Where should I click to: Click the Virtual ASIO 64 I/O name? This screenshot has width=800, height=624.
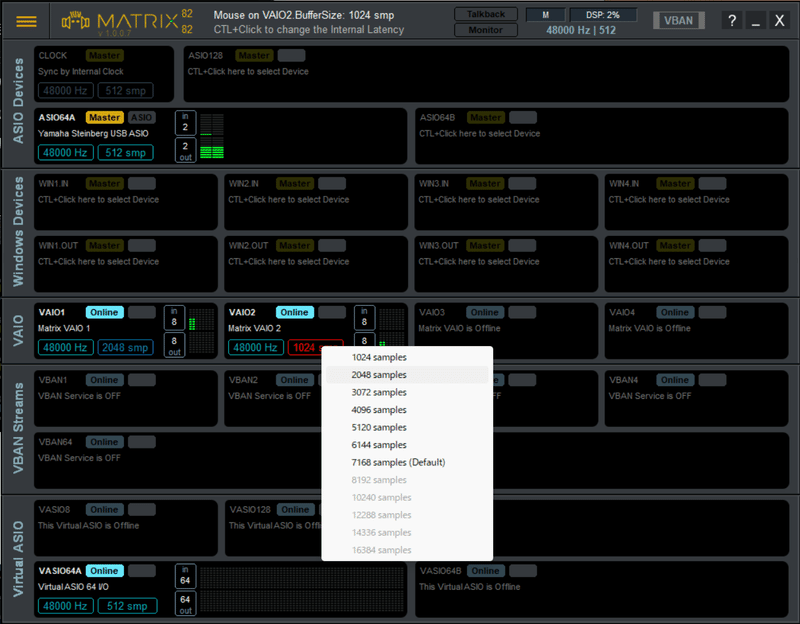tap(73, 587)
